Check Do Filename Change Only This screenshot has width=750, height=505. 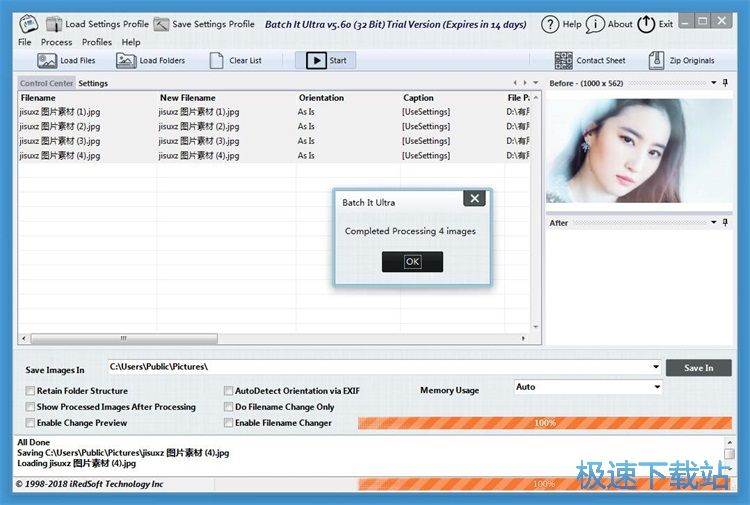point(229,406)
